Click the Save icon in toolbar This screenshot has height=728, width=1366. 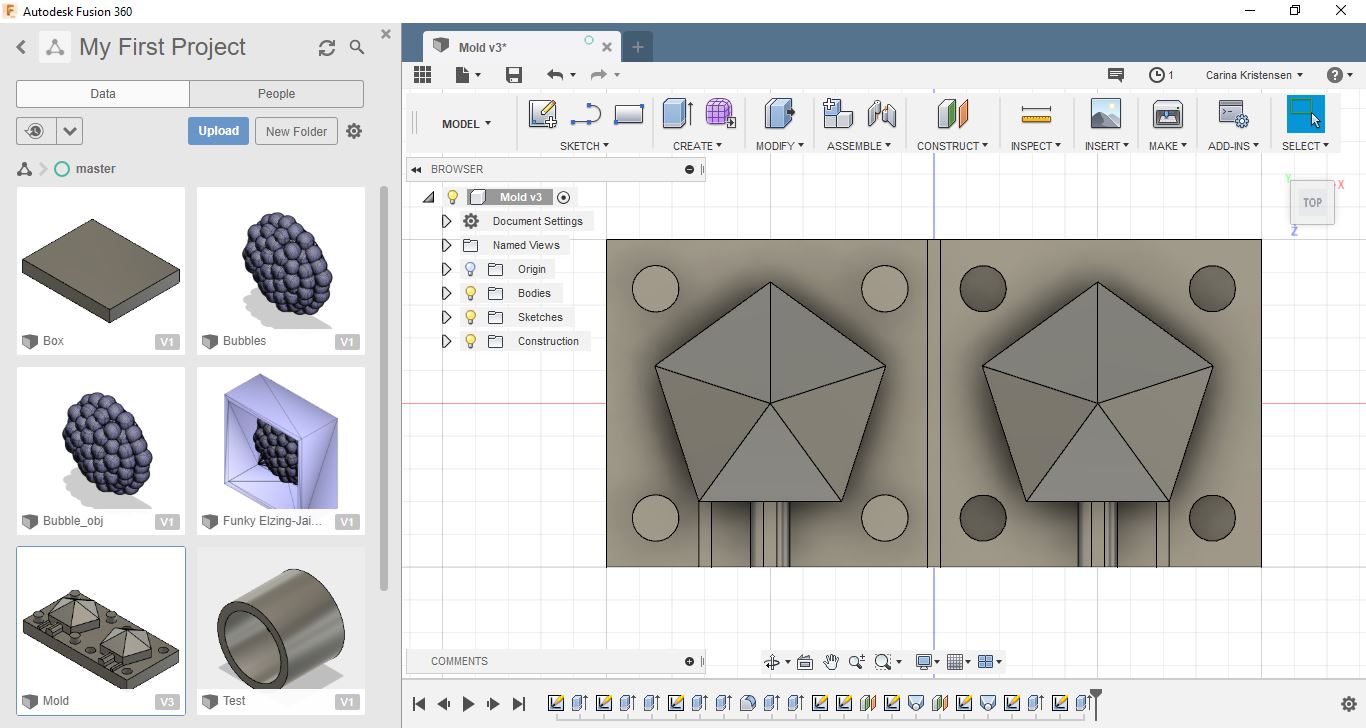(514, 75)
